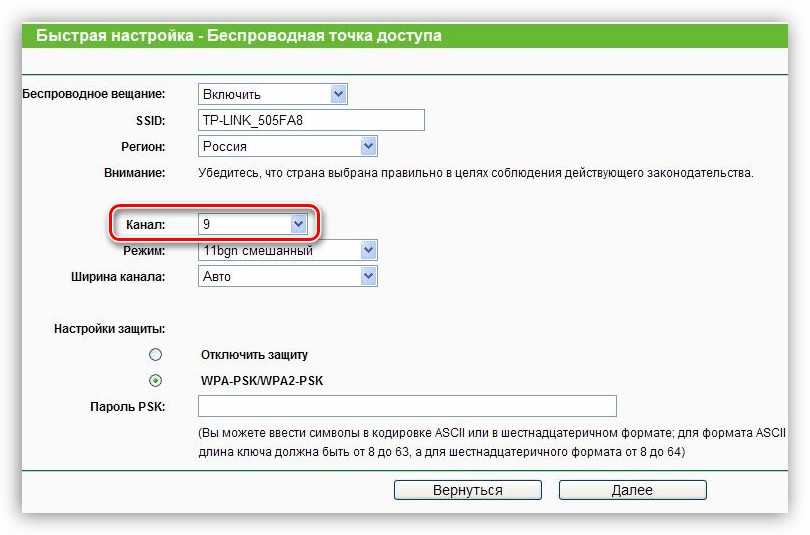Click the Пароль PSK: field label
The image size is (810, 535).
[x=127, y=406]
